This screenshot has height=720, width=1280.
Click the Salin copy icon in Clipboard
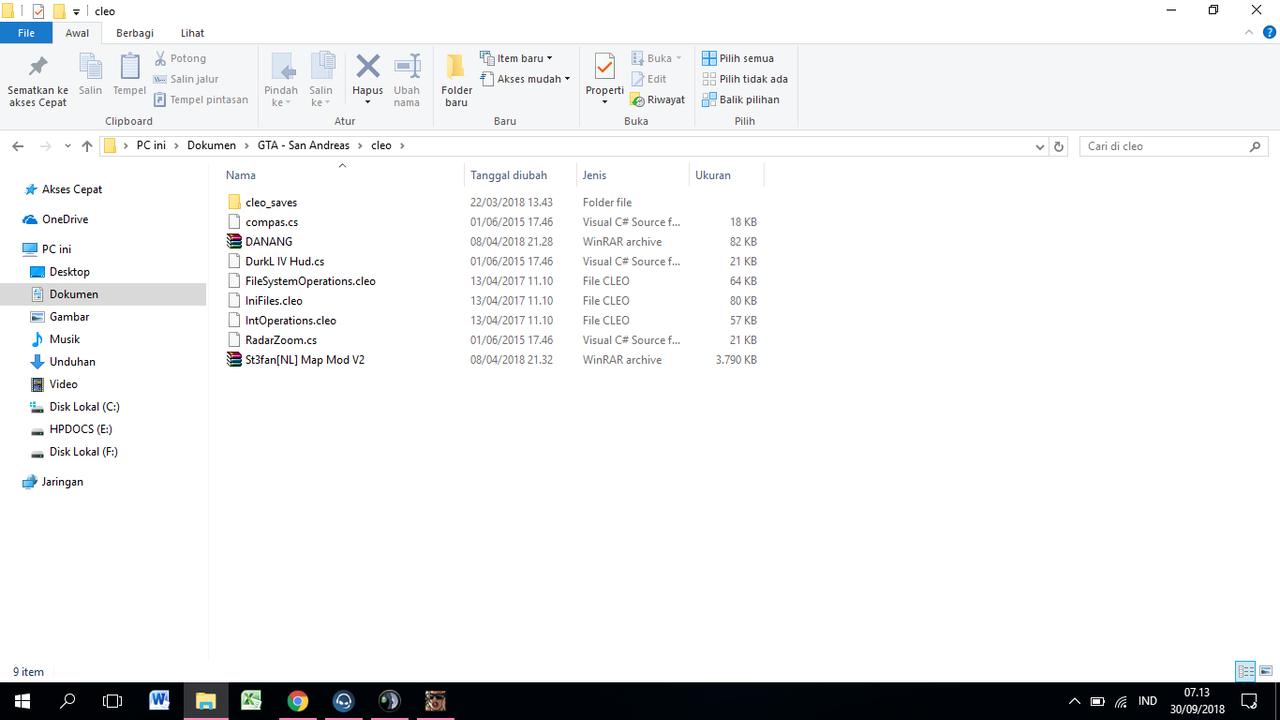pyautogui.click(x=90, y=67)
